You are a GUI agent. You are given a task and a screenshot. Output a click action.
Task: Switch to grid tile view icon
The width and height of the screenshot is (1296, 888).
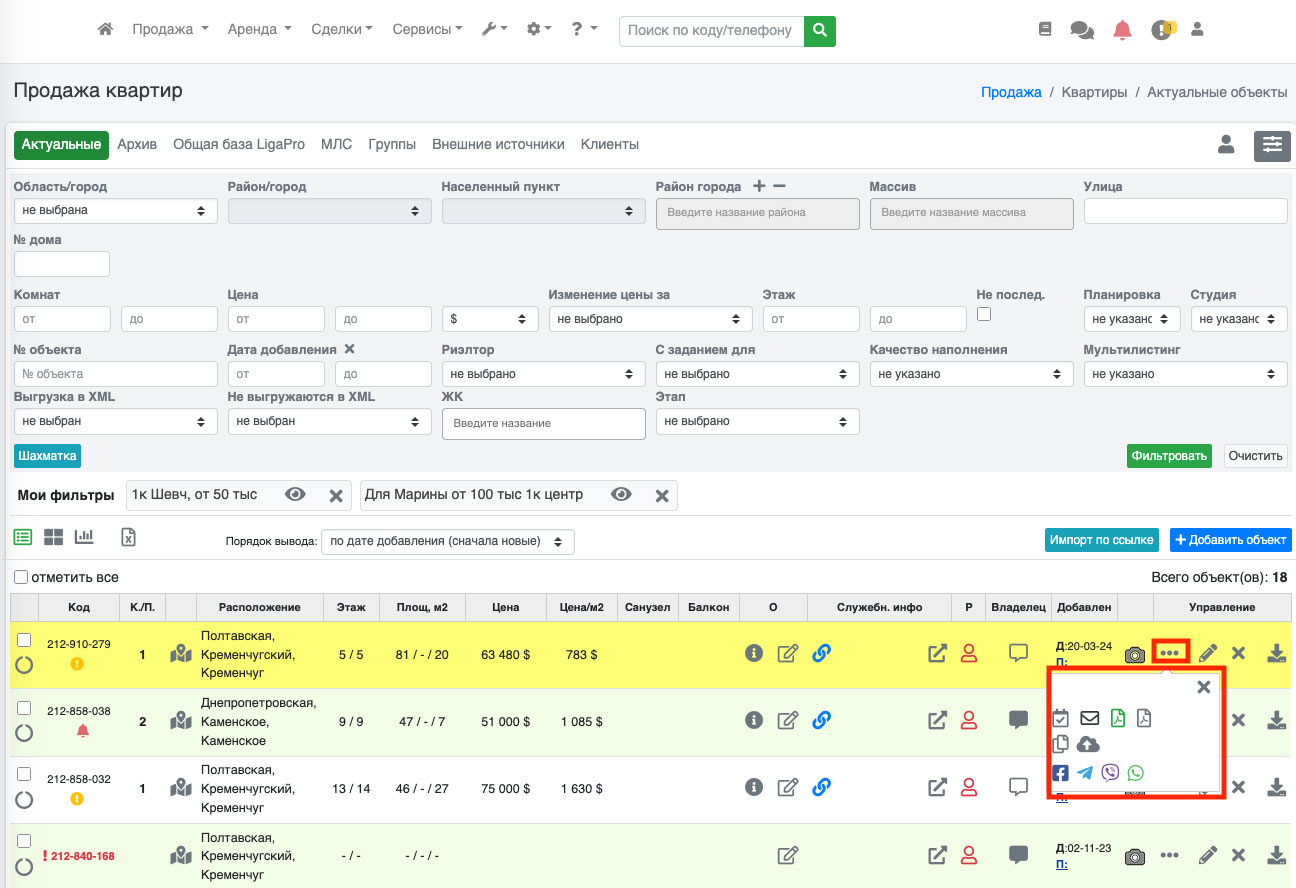point(53,537)
